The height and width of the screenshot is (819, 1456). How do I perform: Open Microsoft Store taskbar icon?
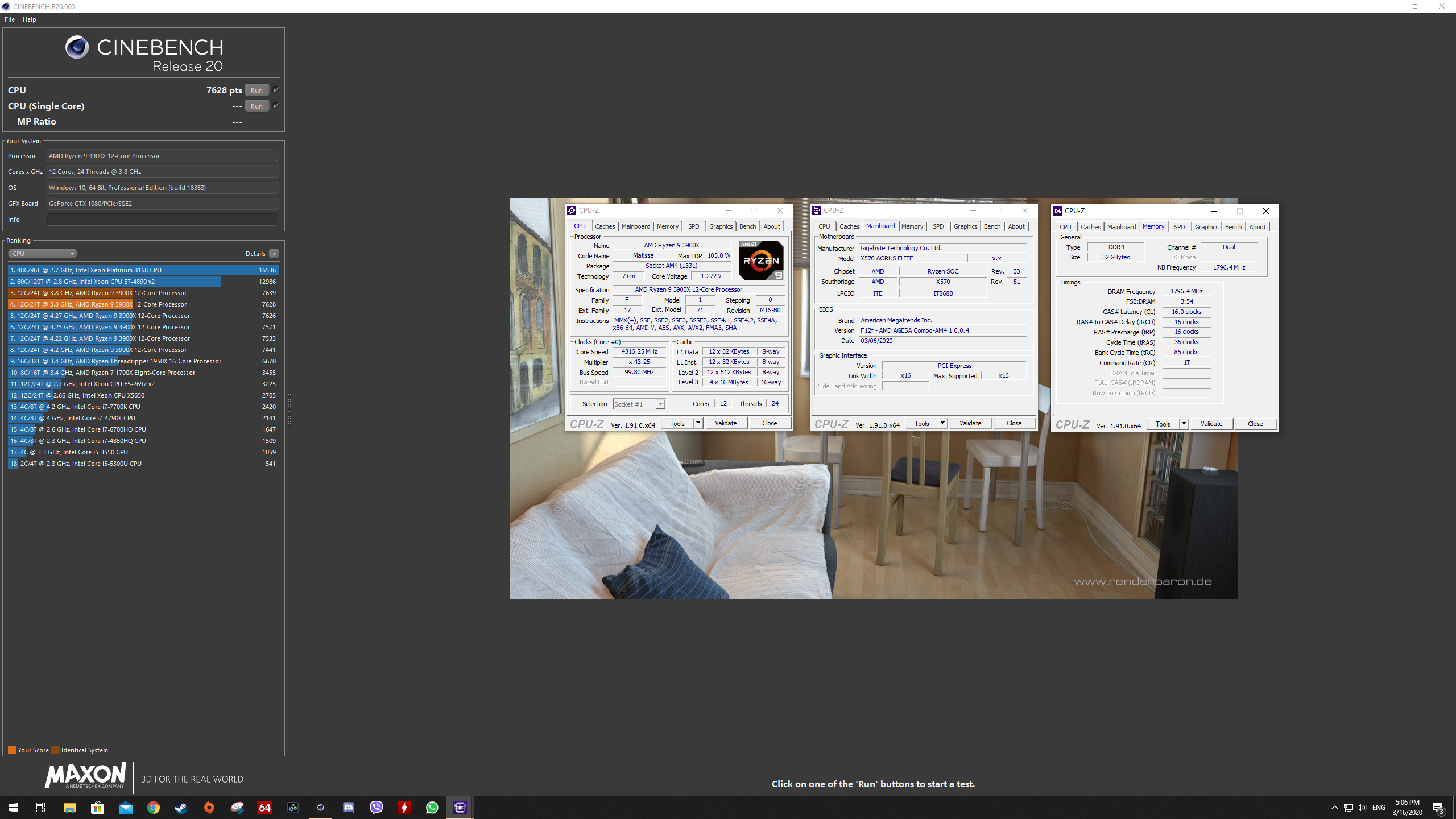point(98,807)
